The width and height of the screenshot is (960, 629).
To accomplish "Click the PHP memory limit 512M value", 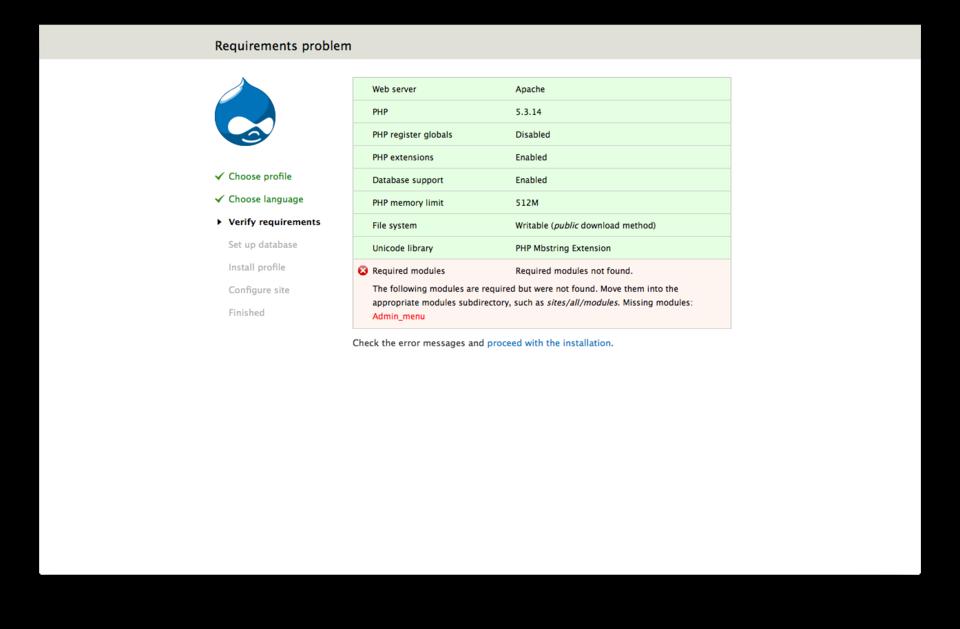I will coord(527,203).
